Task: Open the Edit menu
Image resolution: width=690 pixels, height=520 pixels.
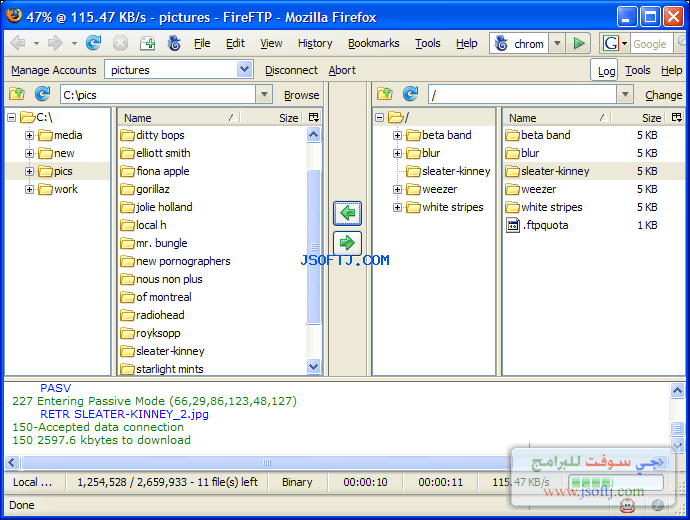Action: point(235,43)
